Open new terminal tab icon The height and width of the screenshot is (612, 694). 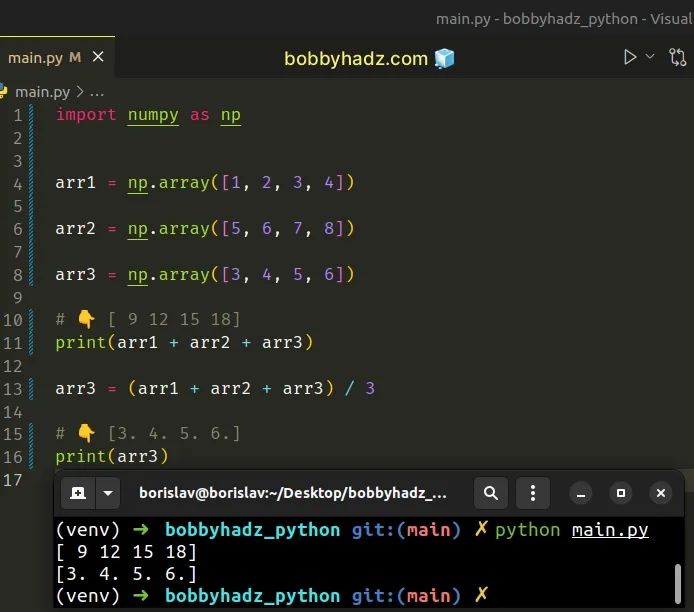point(78,493)
